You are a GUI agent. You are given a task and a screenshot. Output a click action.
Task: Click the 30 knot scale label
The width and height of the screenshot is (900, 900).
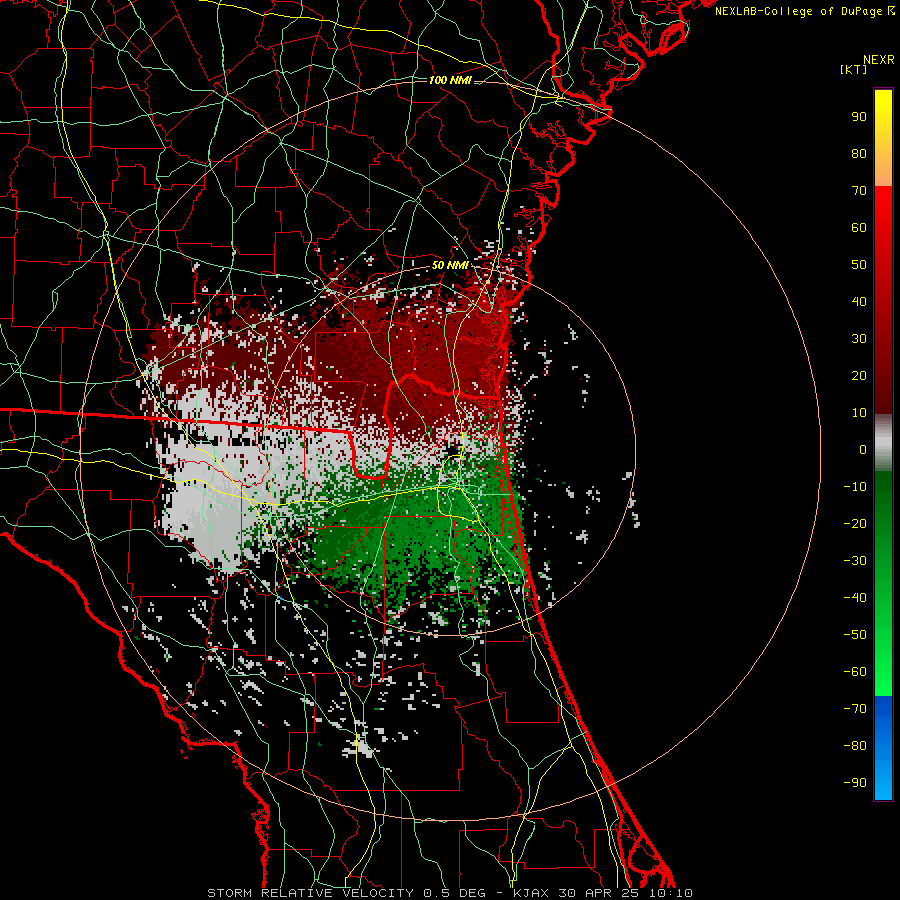(x=859, y=339)
